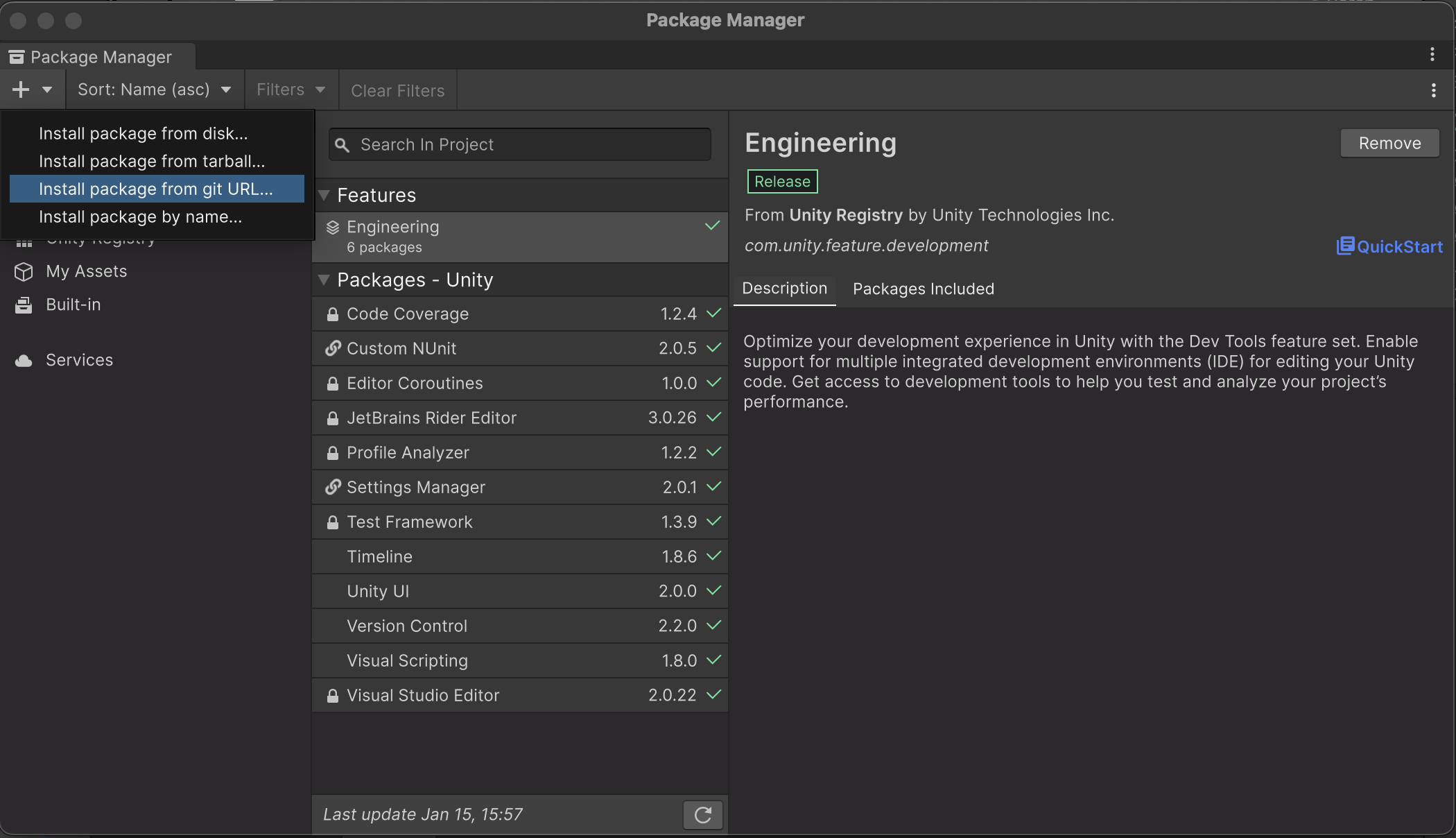The width and height of the screenshot is (1456, 838).
Task: Open the Sort: Name (asc) dropdown
Action: pos(154,89)
